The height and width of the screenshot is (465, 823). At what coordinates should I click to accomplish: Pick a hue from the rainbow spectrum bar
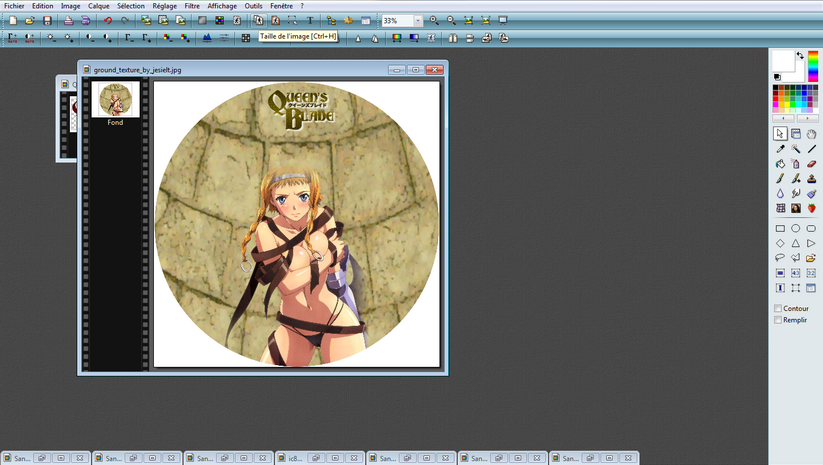tap(813, 67)
